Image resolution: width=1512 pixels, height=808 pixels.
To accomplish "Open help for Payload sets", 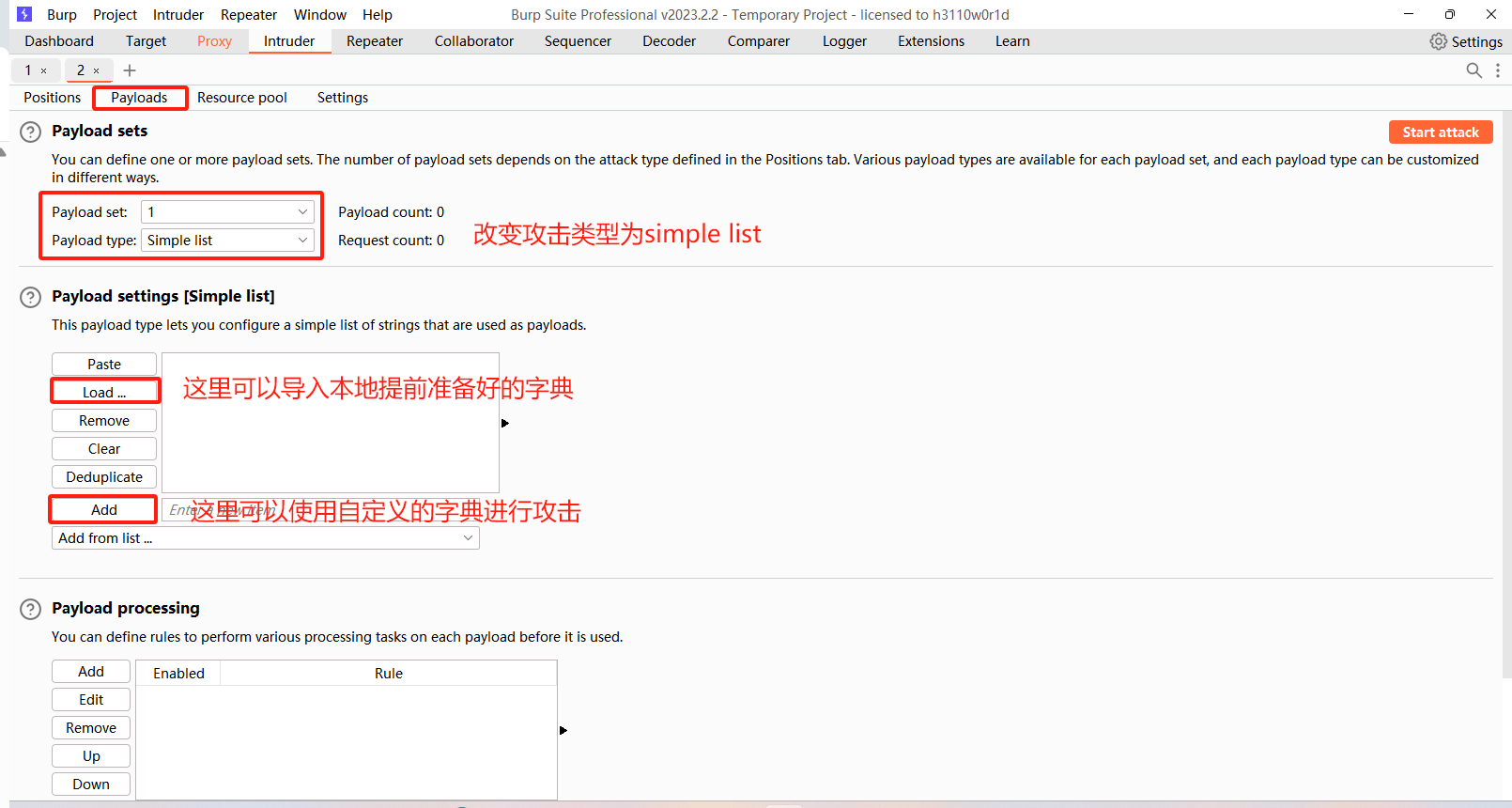I will click(x=31, y=132).
